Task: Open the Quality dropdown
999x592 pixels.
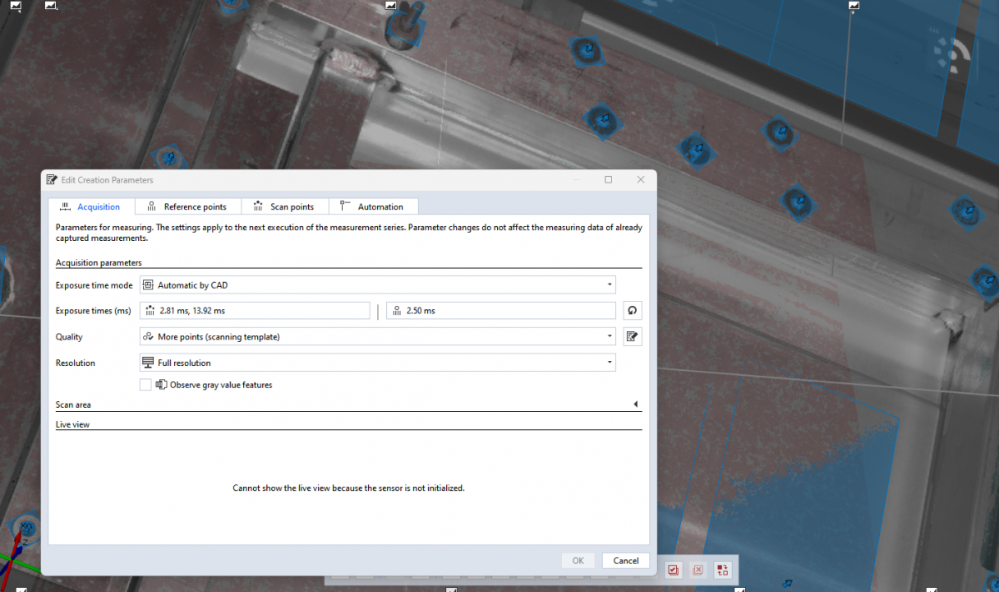Action: point(377,337)
